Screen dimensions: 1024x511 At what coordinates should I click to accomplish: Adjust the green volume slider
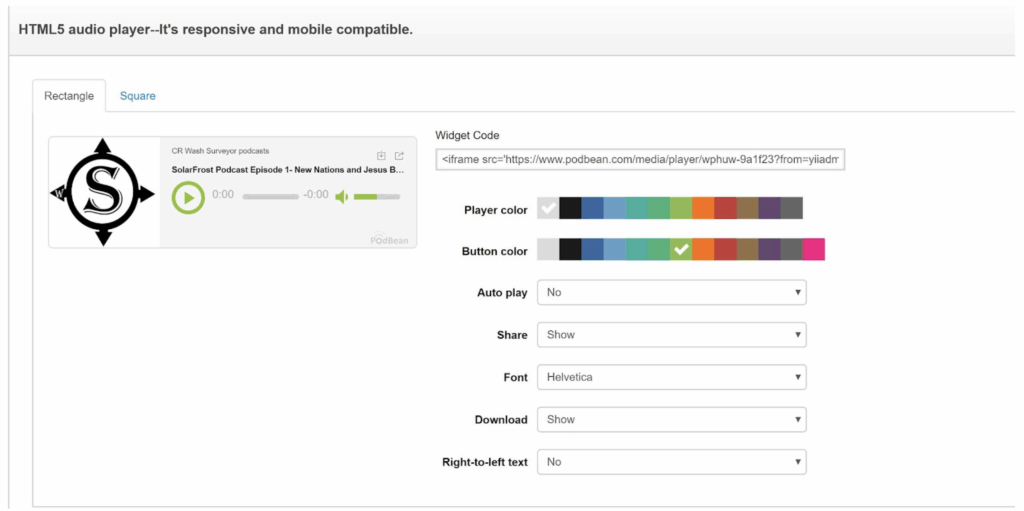(377, 196)
